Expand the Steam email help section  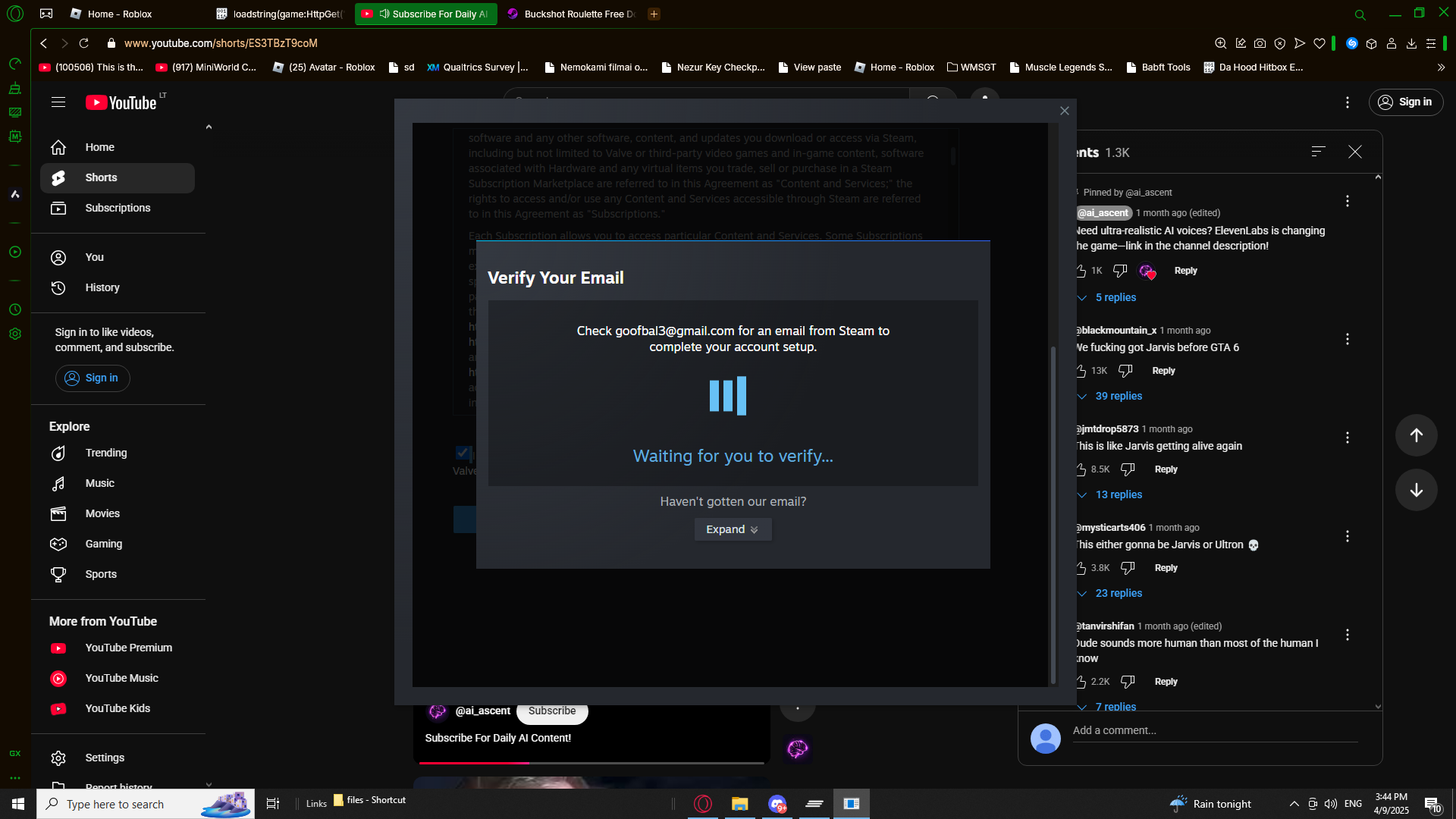tap(733, 529)
